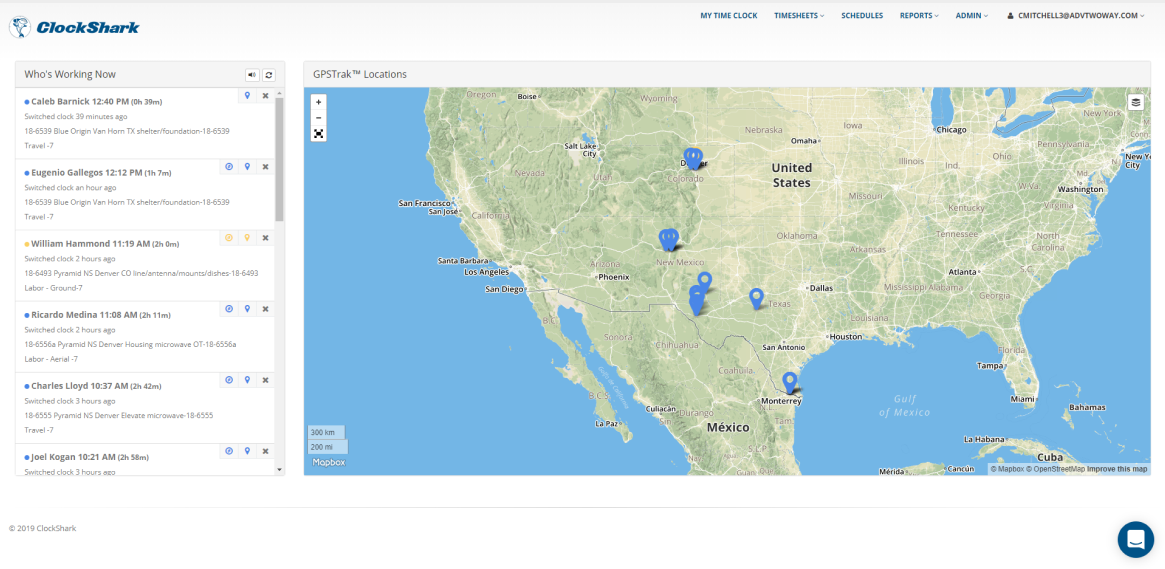
Task: Expand the Admin dropdown menu
Action: tap(972, 16)
